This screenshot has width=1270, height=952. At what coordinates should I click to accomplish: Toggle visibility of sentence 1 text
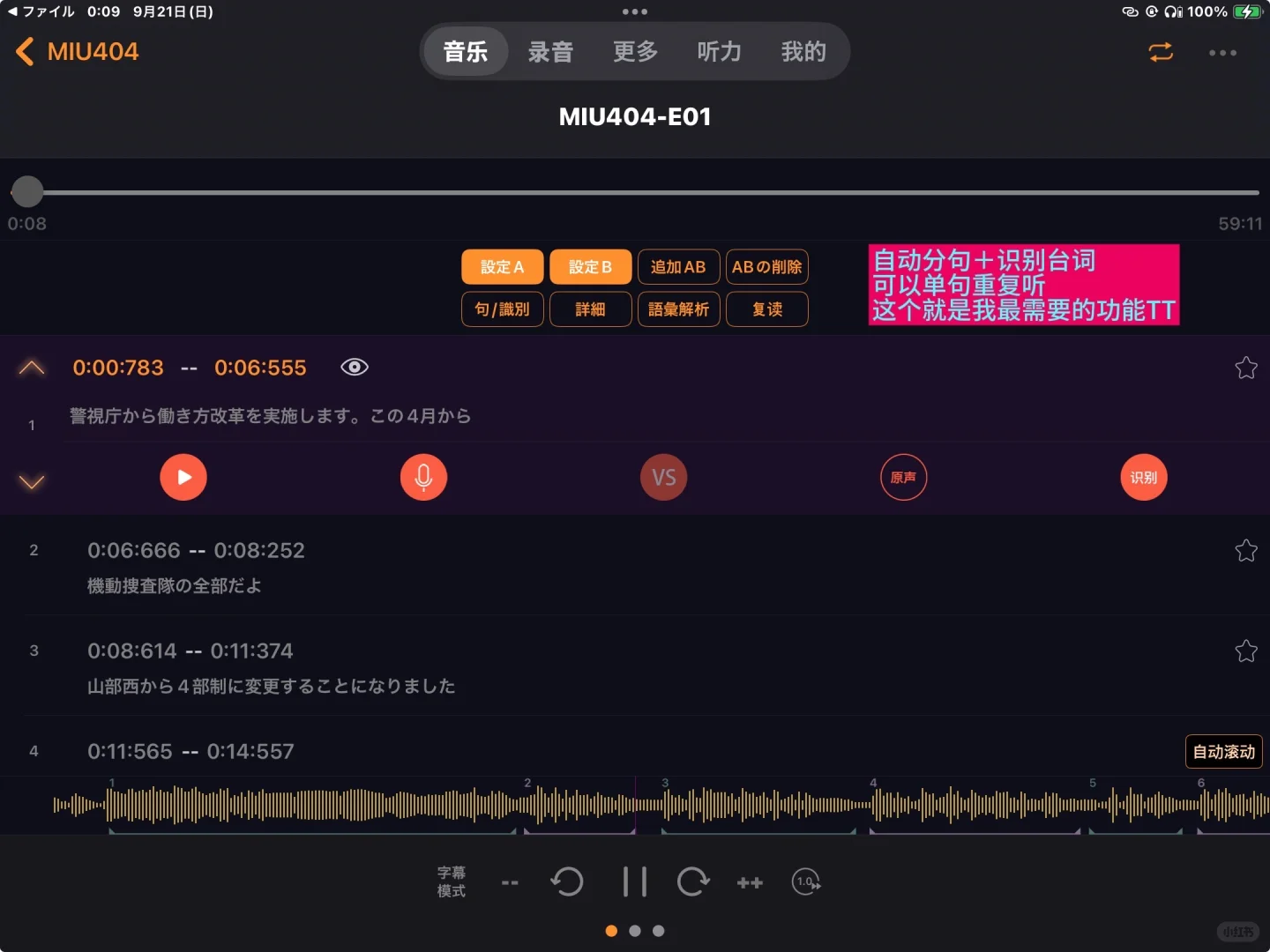coord(354,367)
